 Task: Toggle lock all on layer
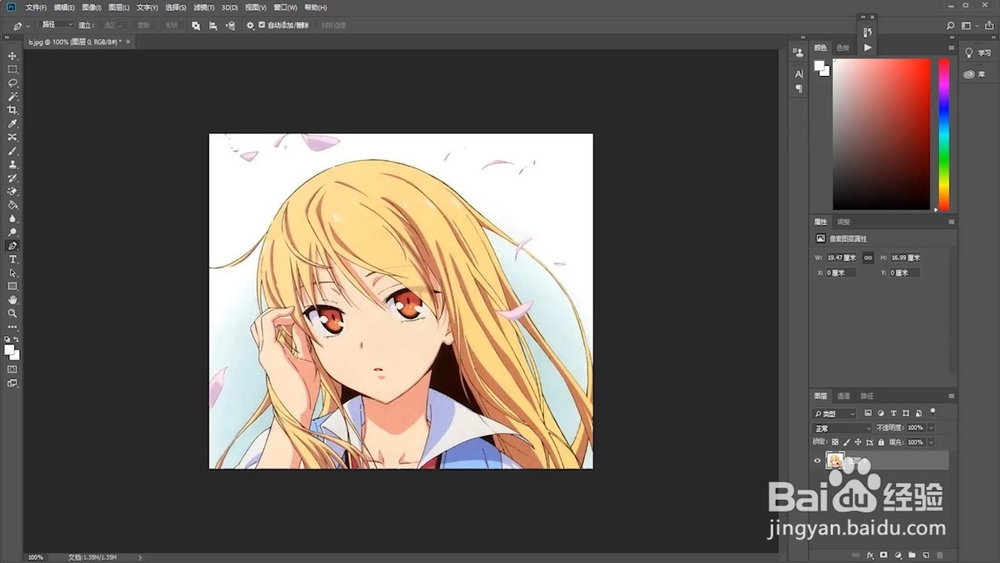(x=881, y=442)
